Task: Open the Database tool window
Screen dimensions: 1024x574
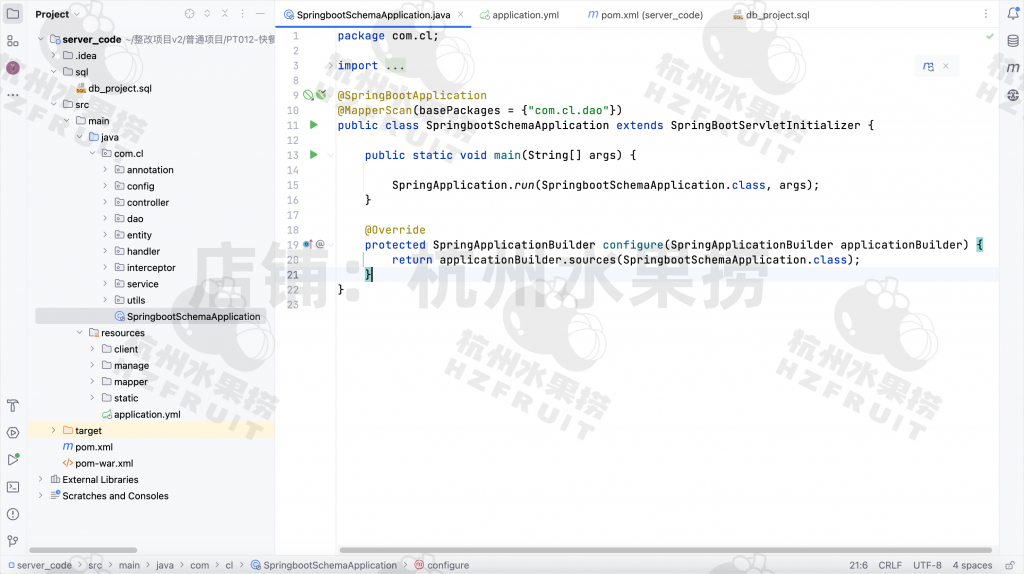Action: [x=1012, y=41]
